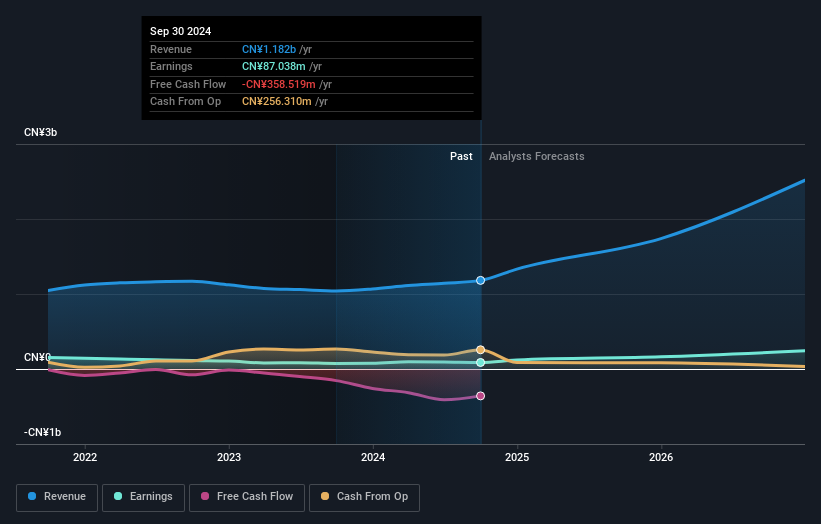The width and height of the screenshot is (821, 524).
Task: Toggle the Revenue legend button
Action: 57,497
